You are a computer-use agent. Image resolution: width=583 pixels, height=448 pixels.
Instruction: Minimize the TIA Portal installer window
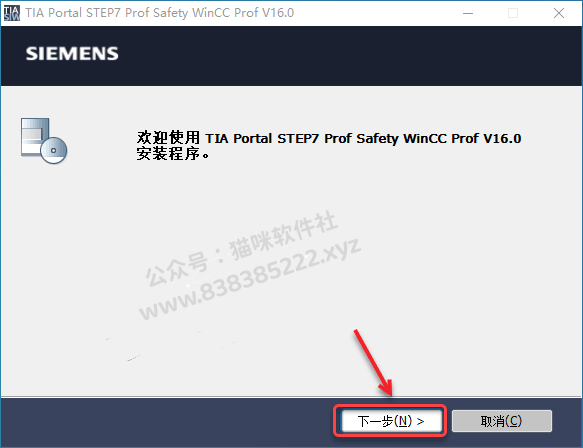(x=468, y=13)
